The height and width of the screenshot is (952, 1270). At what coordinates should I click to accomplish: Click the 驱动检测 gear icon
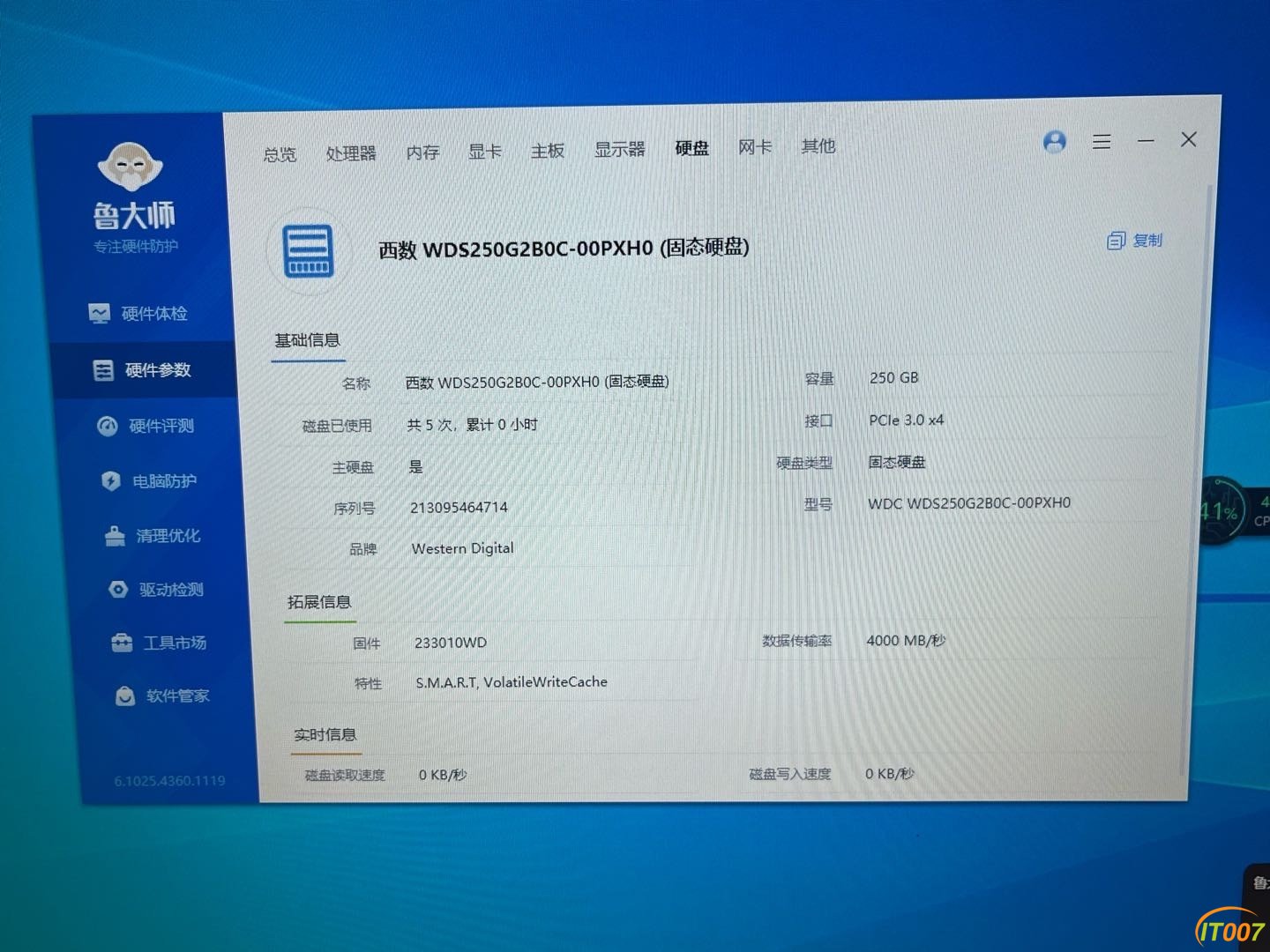click(118, 590)
